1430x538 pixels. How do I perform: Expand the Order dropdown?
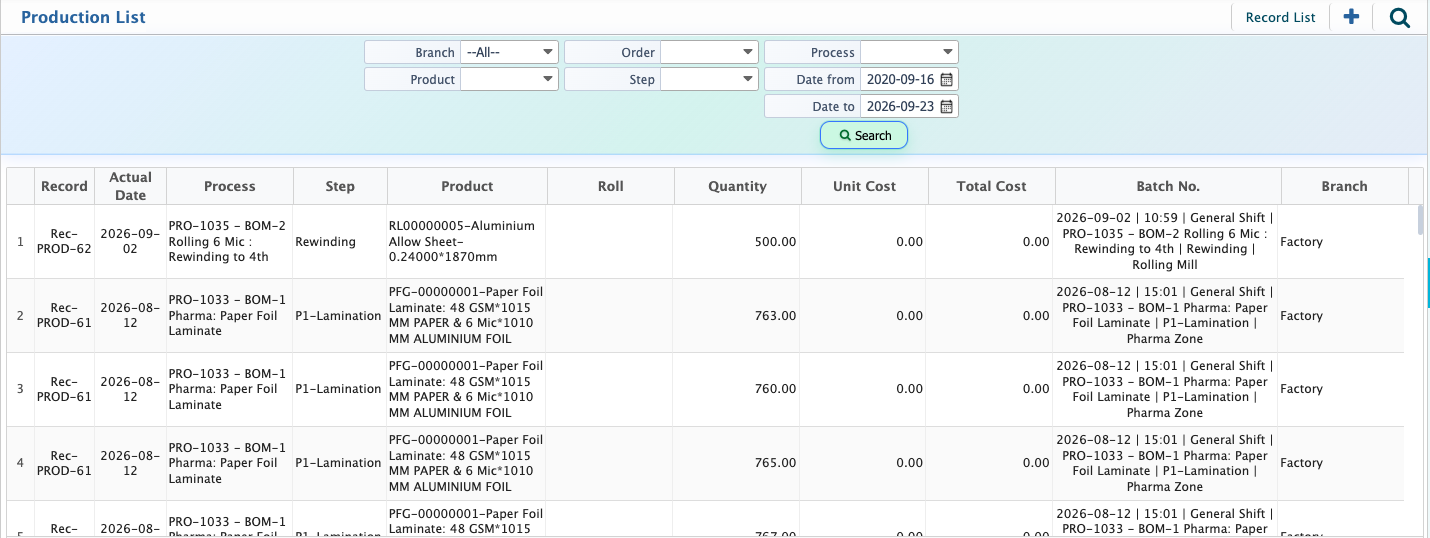(709, 52)
